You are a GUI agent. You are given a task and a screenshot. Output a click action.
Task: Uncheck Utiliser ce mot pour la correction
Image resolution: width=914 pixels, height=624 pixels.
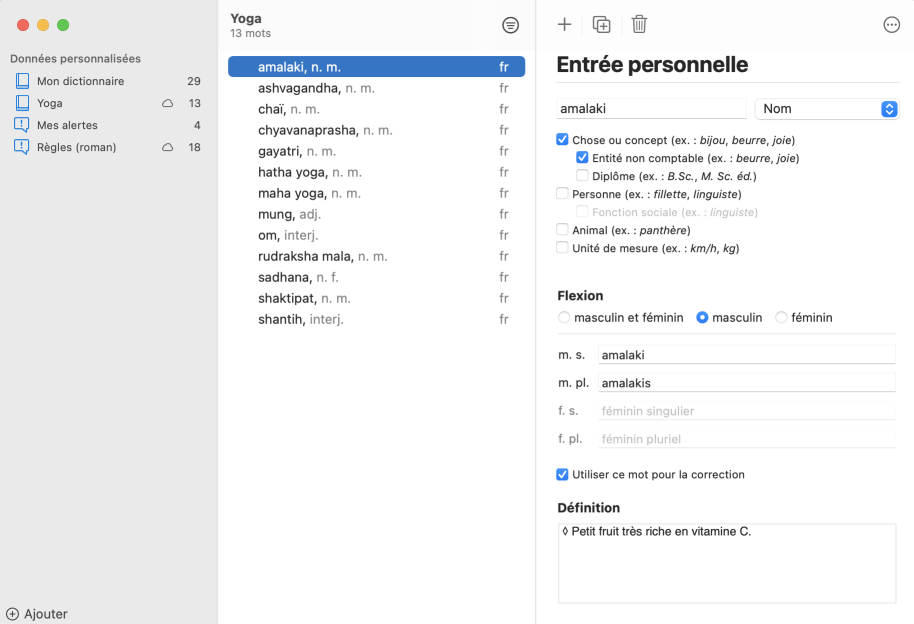562,474
